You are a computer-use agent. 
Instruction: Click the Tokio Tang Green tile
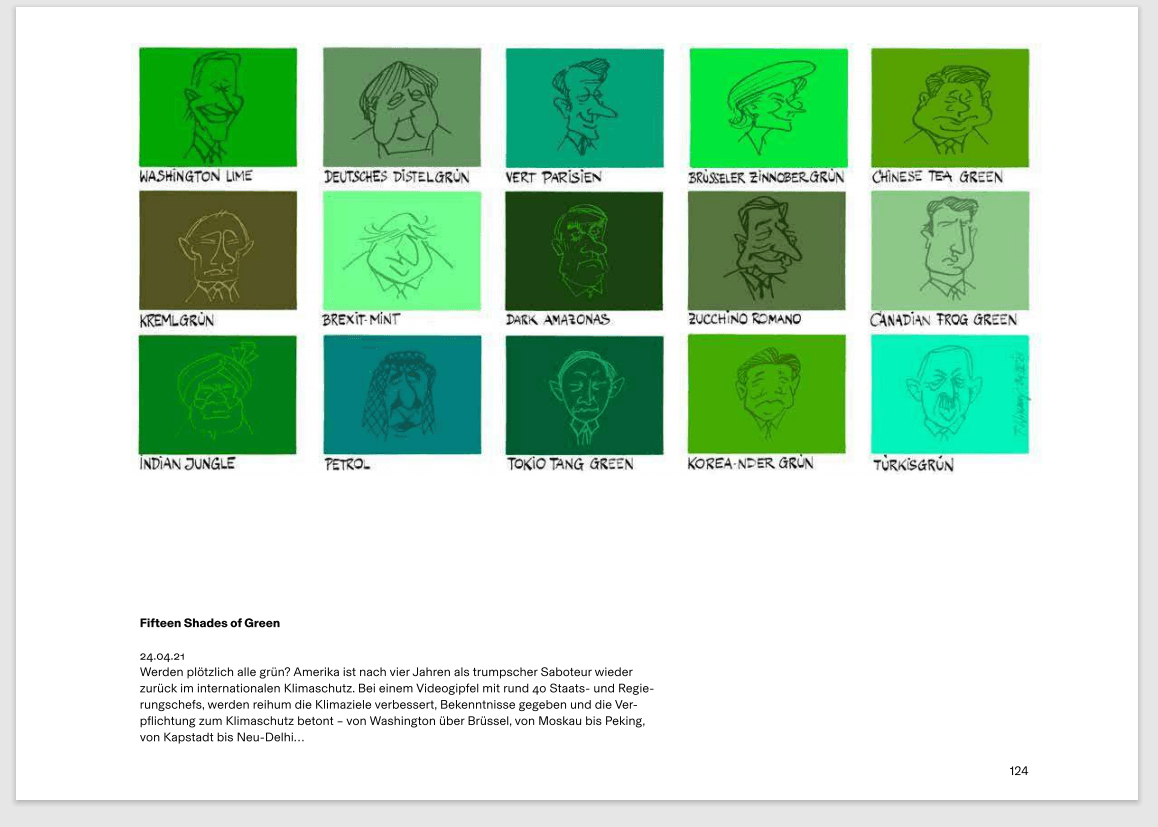tap(584, 394)
